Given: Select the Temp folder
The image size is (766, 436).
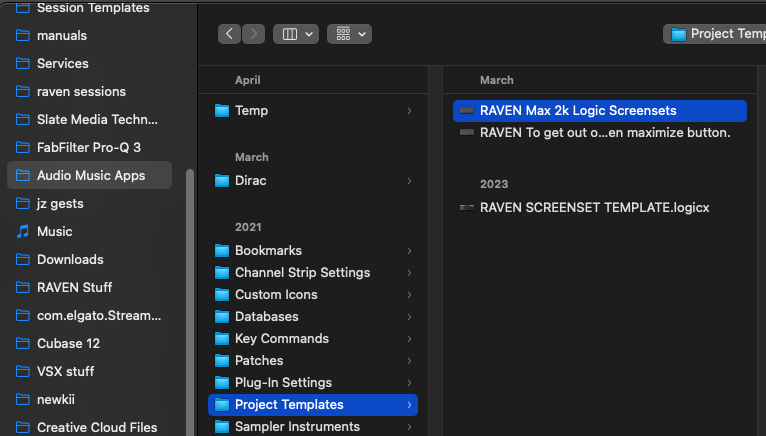Looking at the screenshot, I should pyautogui.click(x=313, y=111).
